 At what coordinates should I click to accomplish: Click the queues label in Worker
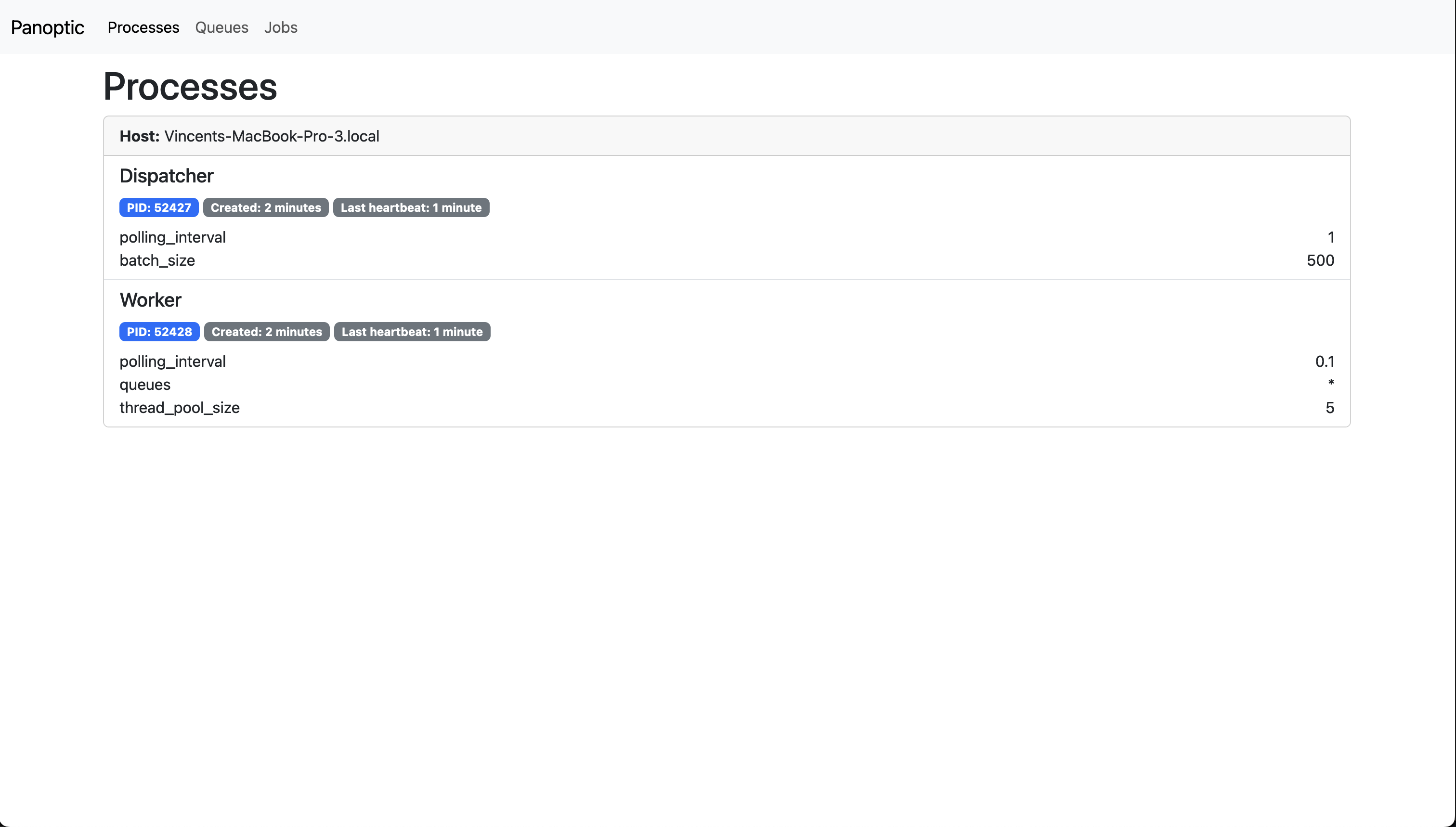[145, 385]
